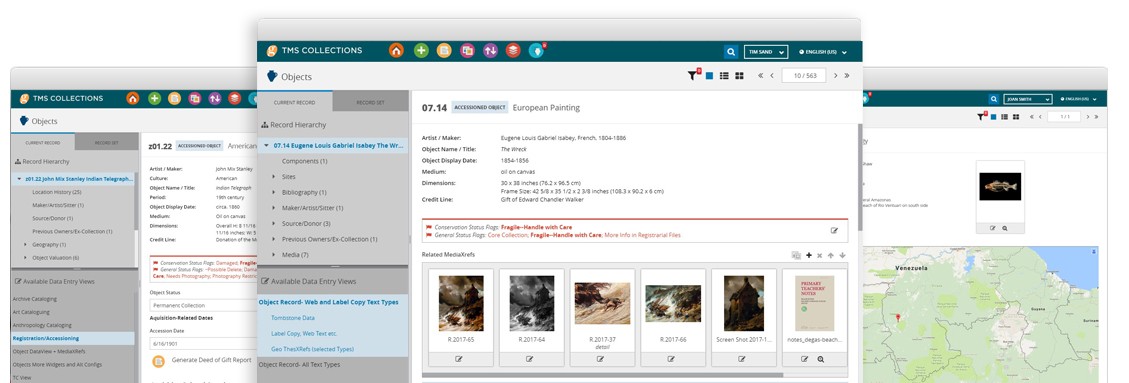Image resolution: width=1129 pixels, height=383 pixels.
Task: Open Label Copy, Web Text etc. view
Action: 305,333
